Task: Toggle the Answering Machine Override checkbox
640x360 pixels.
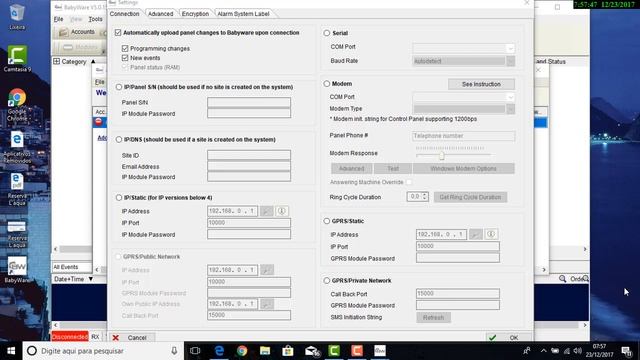Action: click(x=409, y=182)
